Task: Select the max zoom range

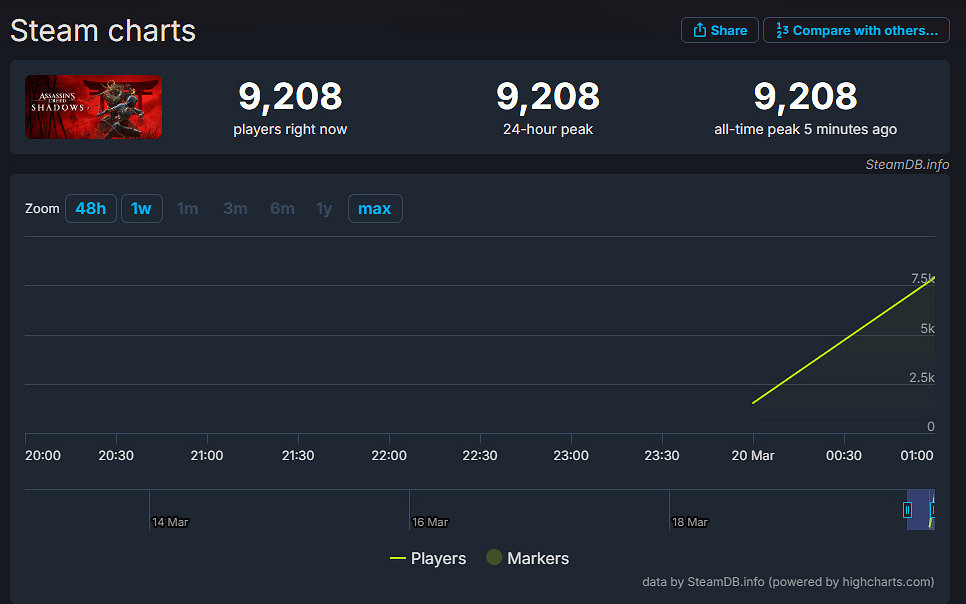Action: (x=375, y=208)
